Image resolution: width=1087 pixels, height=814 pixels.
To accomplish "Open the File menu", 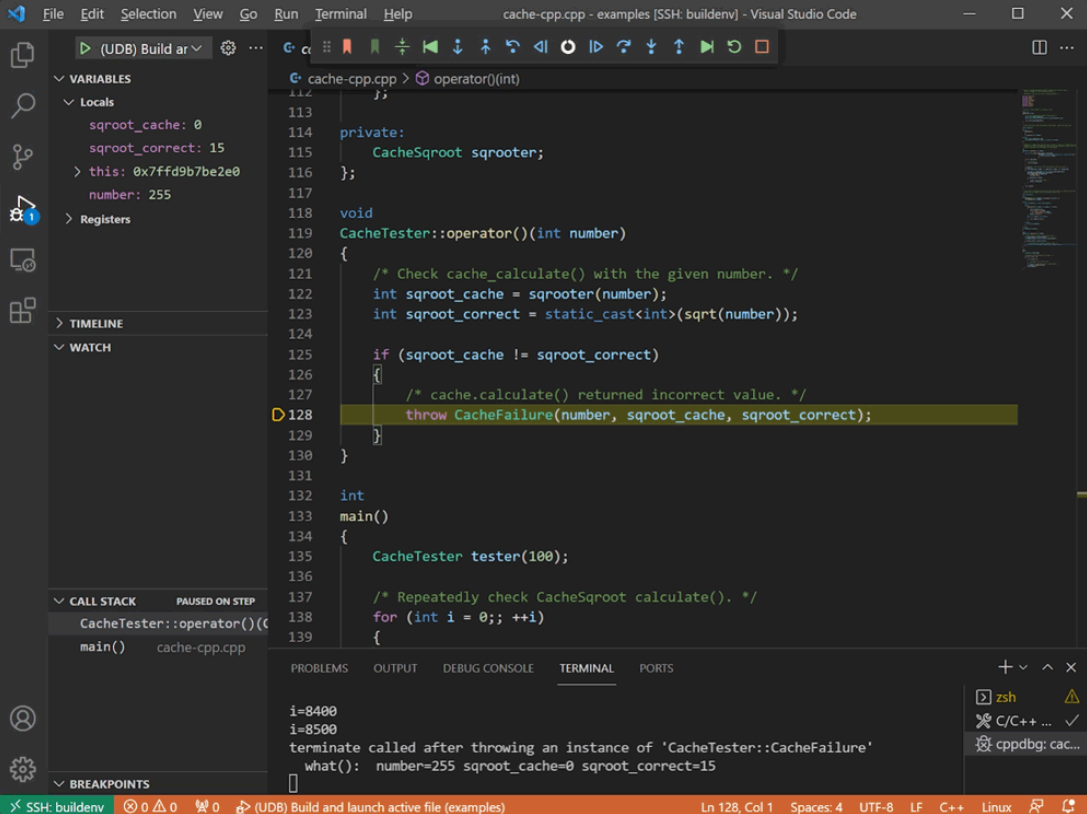I will (53, 14).
